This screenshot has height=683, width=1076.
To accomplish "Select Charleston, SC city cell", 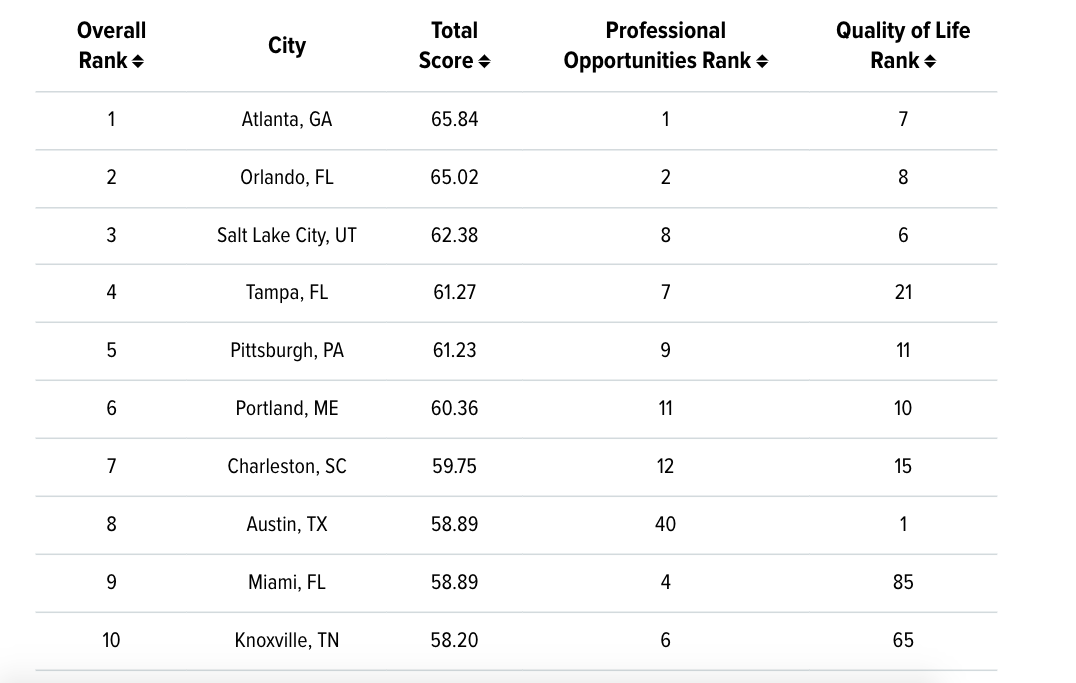I will 287,466.
